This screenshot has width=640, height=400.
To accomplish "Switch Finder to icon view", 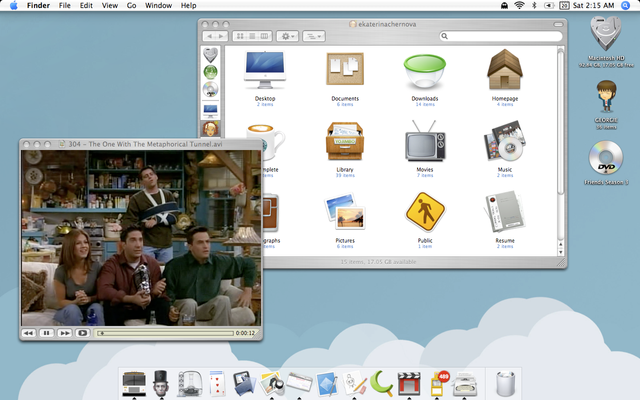I will pos(240,36).
